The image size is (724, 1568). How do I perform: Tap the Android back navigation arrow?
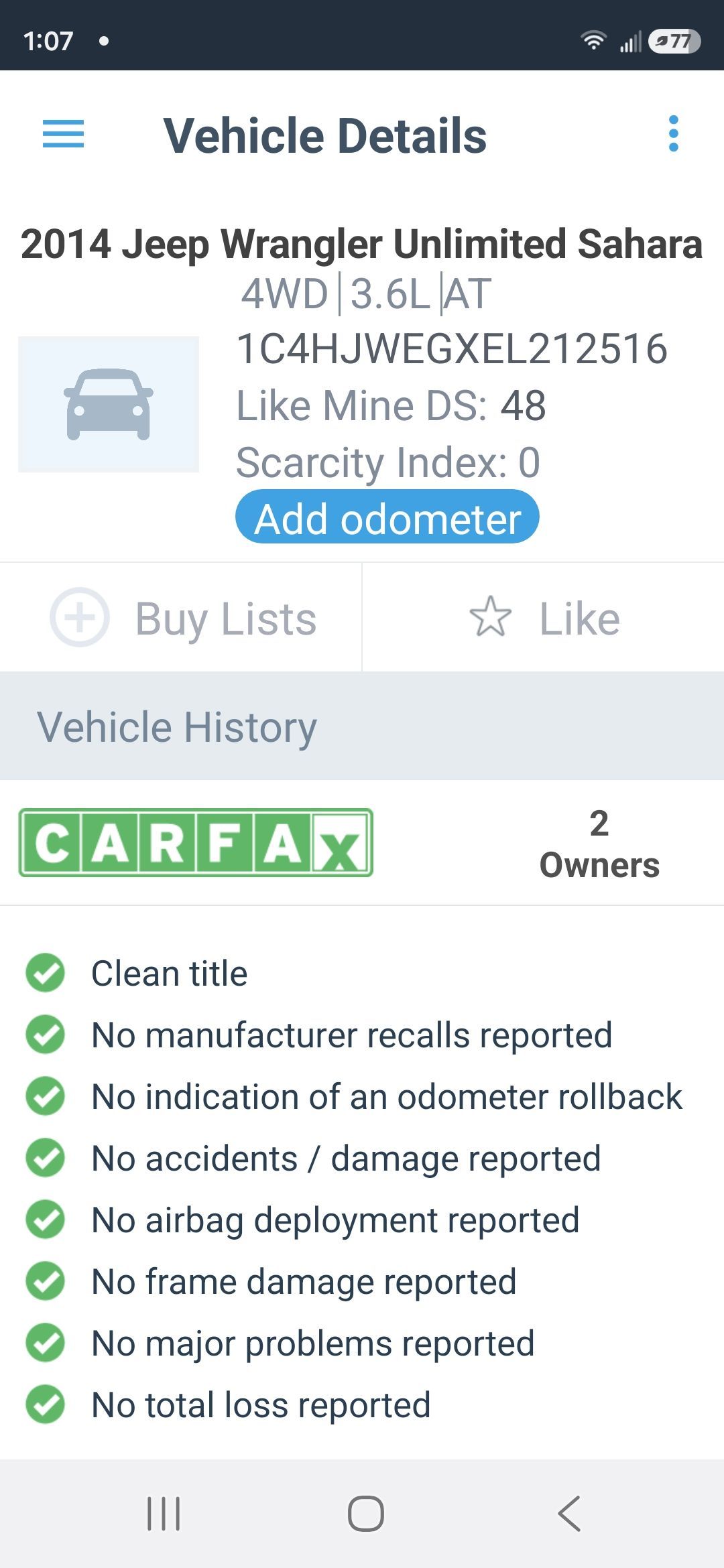coord(569,1514)
